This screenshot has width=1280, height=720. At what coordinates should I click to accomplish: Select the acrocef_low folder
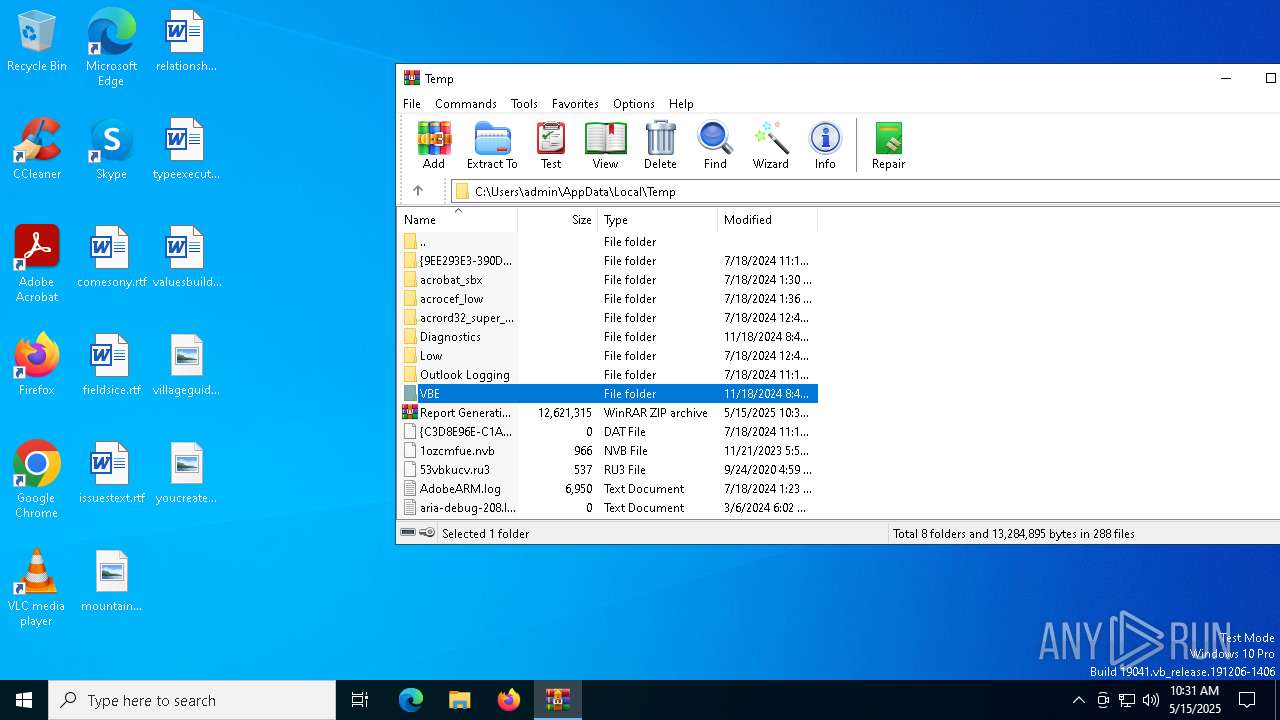[x=608, y=299]
